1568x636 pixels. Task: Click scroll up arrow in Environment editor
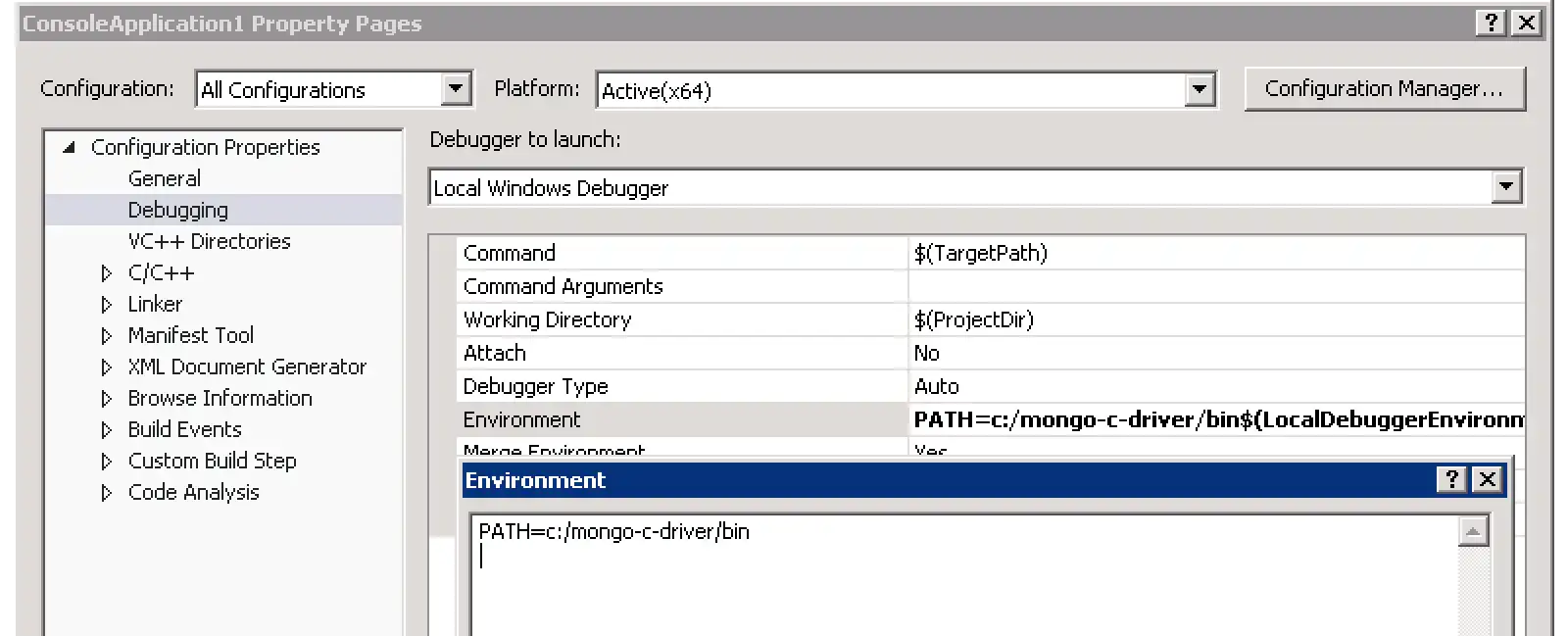pos(1473,531)
